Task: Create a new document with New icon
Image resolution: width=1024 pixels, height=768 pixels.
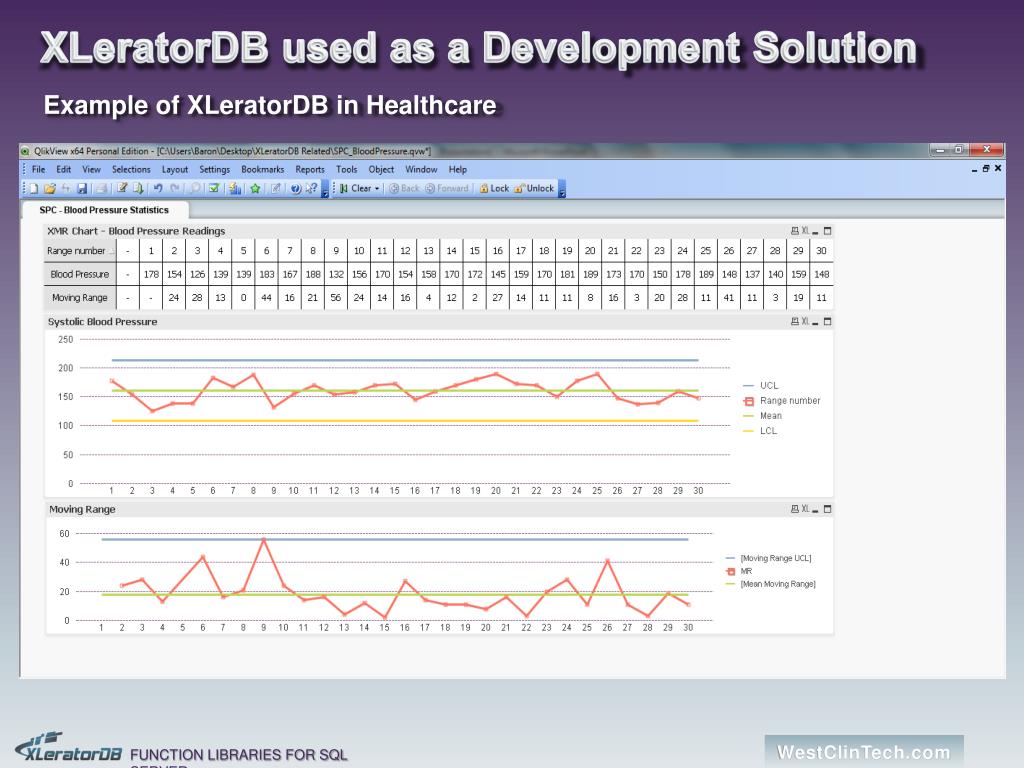Action: (x=34, y=189)
